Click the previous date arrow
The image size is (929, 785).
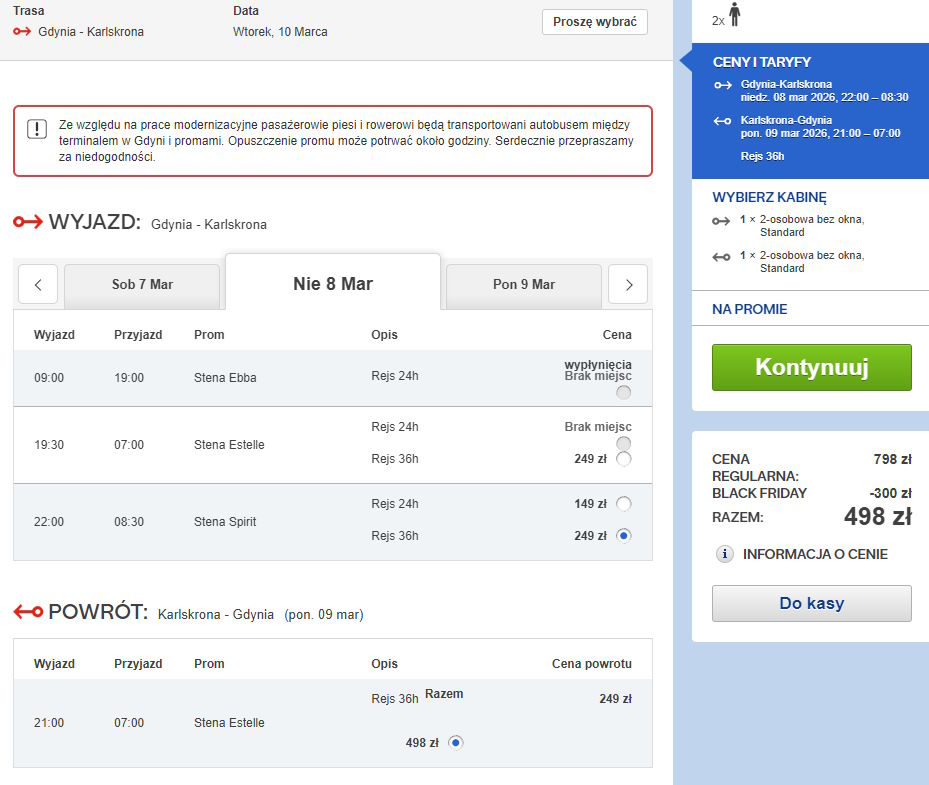(38, 285)
